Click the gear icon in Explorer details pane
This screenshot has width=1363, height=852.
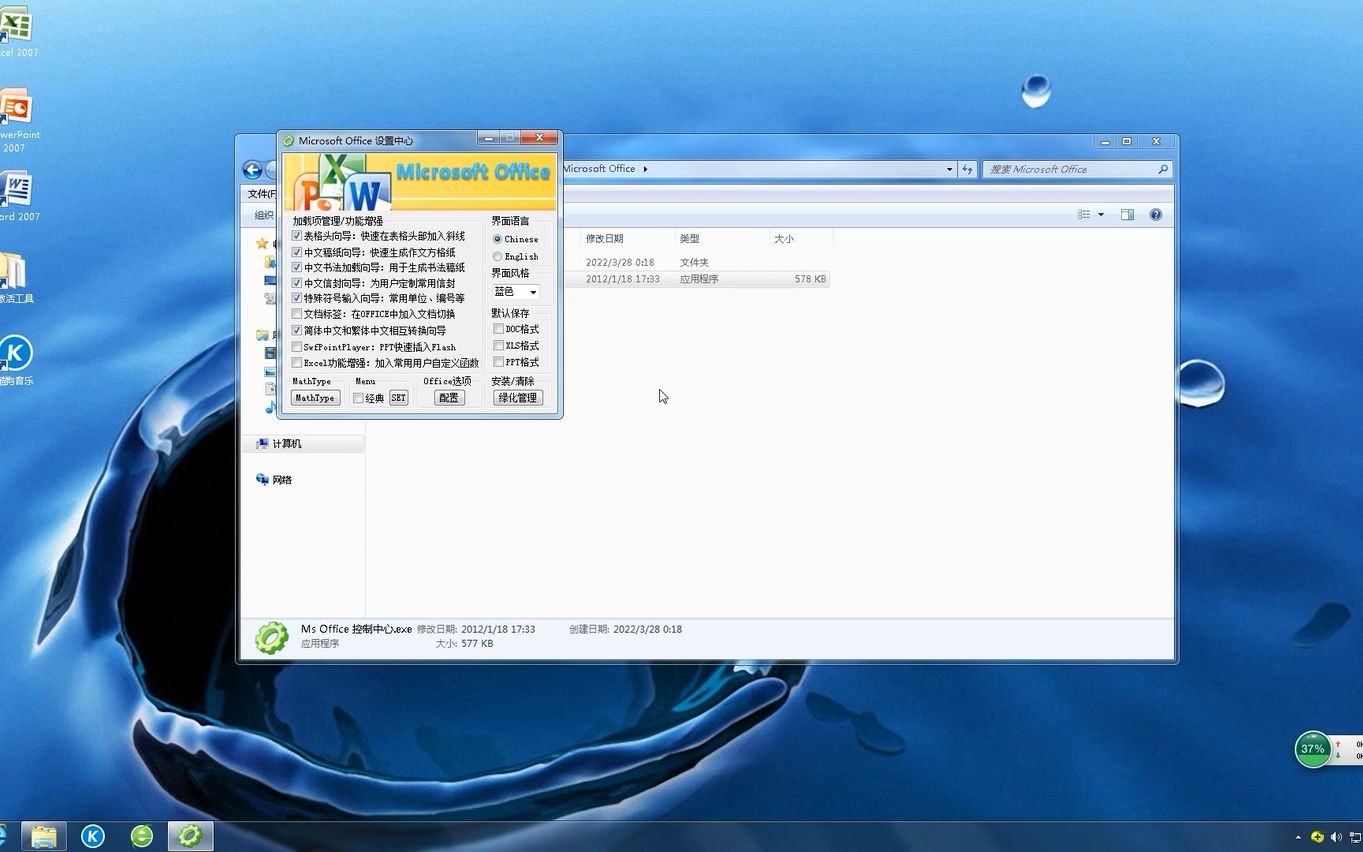point(271,637)
